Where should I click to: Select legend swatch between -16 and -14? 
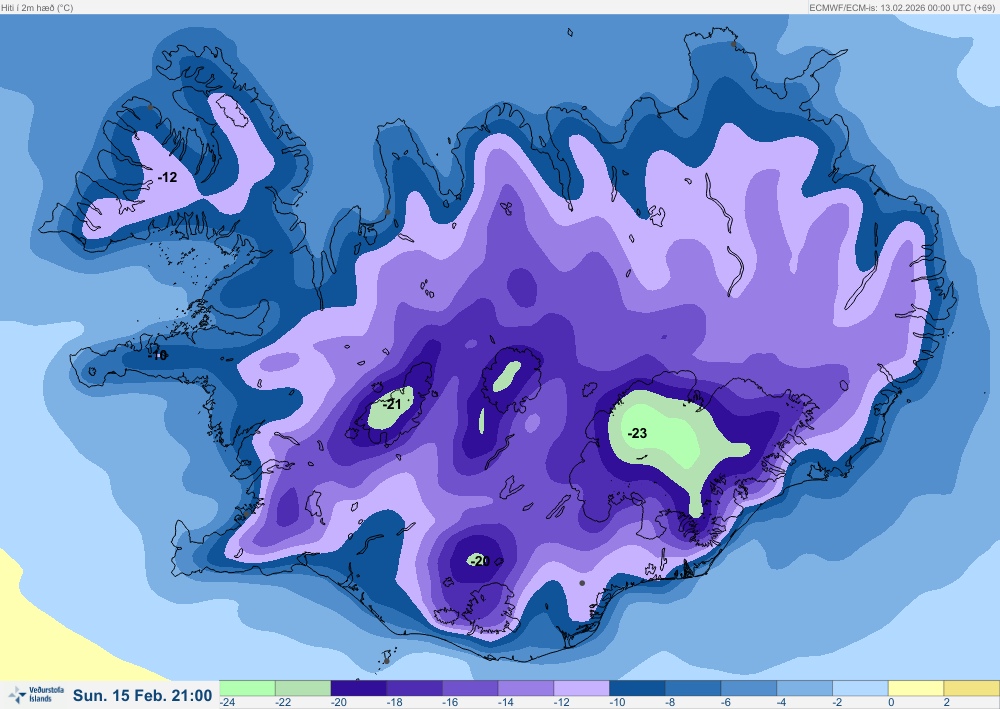(470, 688)
